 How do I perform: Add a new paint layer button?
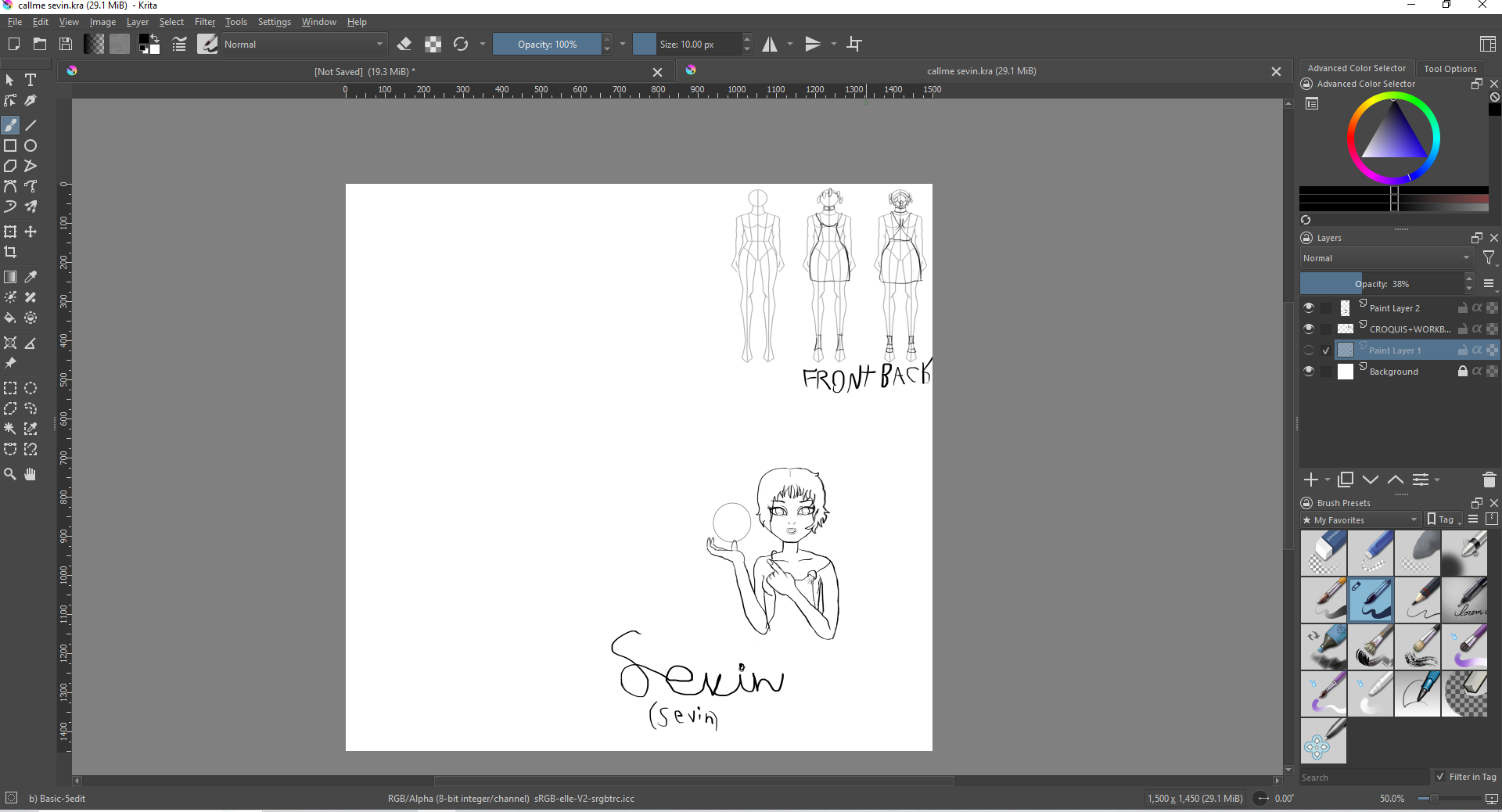tap(1310, 480)
